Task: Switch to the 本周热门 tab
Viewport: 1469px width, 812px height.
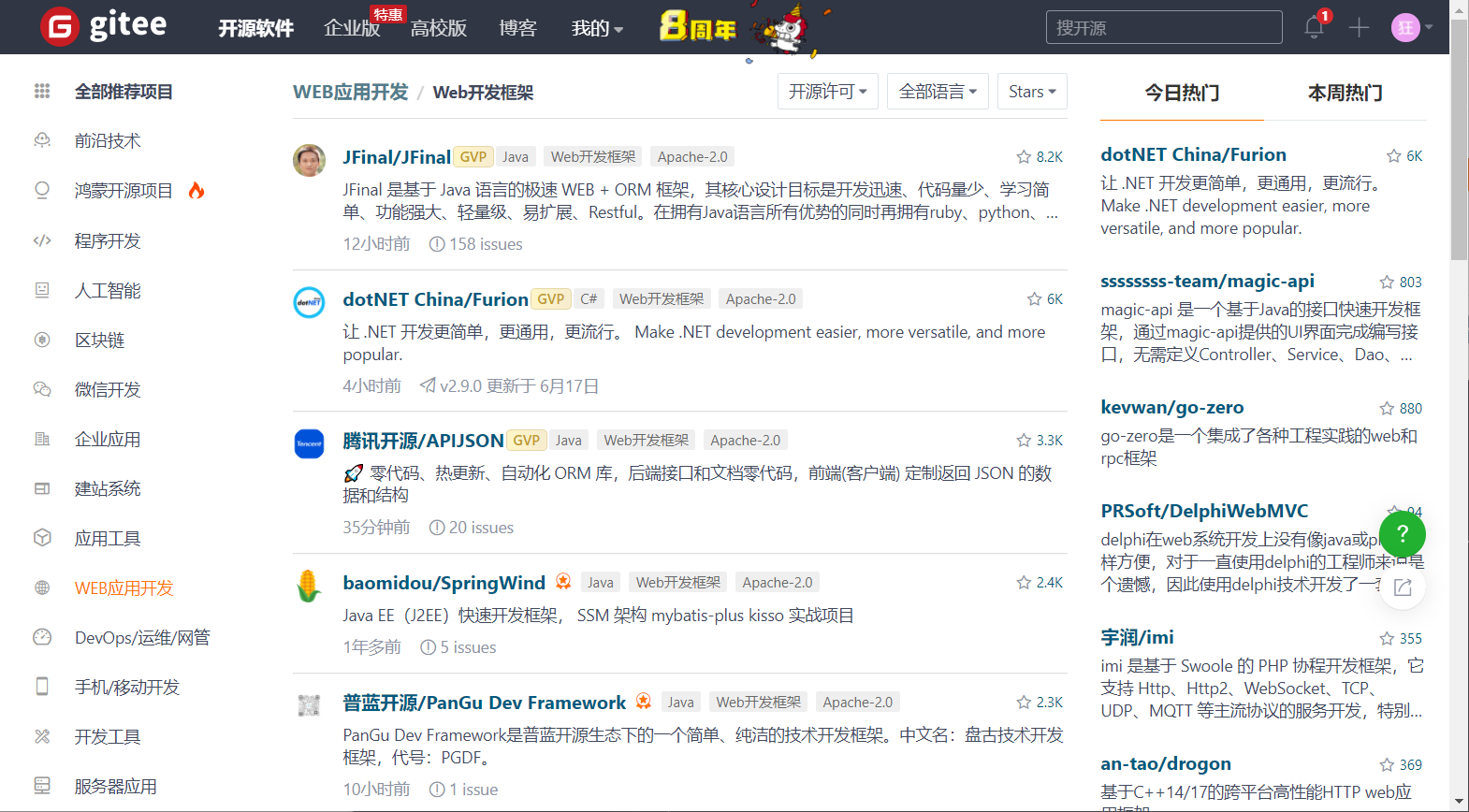Action: click(x=1345, y=94)
